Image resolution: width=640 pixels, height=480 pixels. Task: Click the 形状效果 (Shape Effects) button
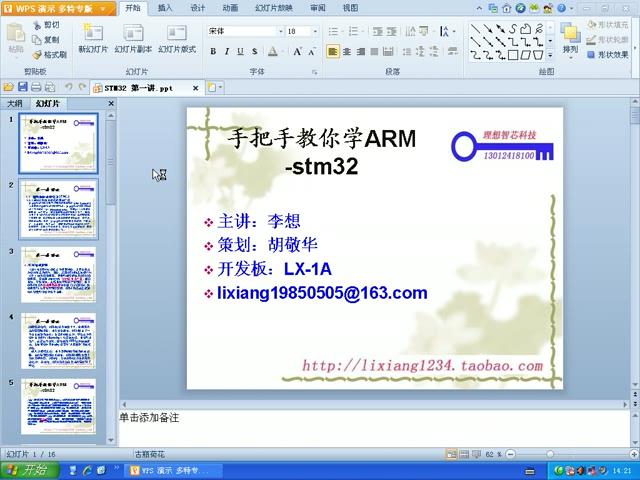click(x=608, y=54)
